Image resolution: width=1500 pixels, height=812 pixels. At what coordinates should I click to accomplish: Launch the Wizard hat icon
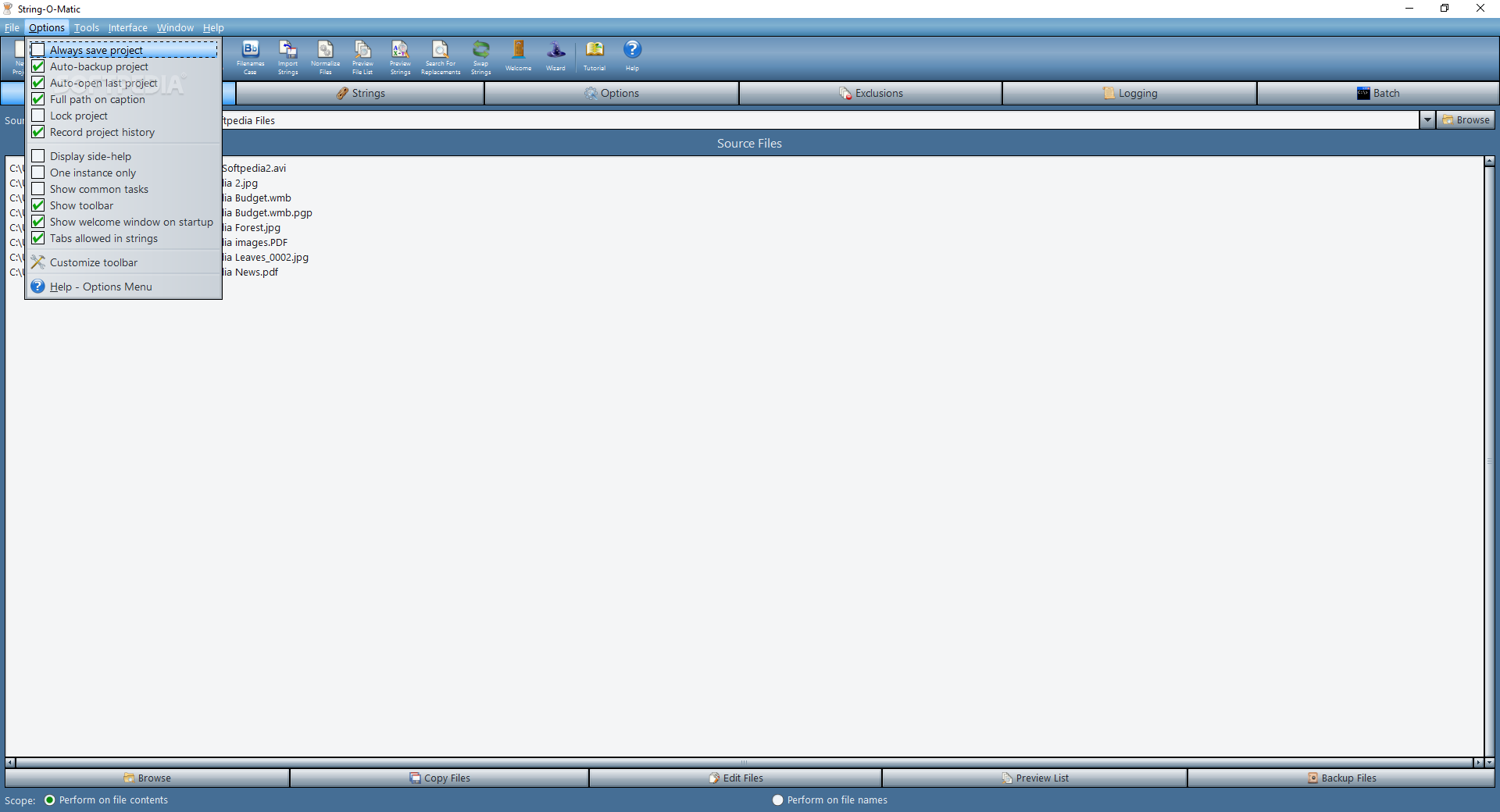click(x=555, y=56)
